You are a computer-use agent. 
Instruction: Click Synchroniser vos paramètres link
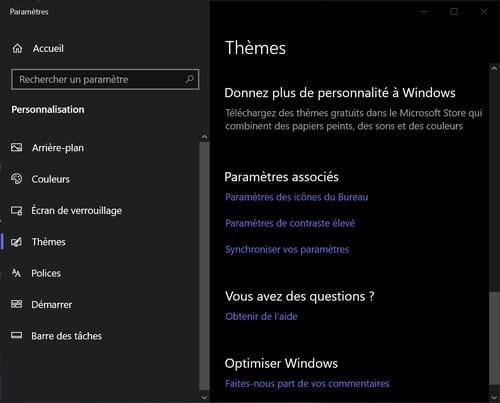pyautogui.click(x=287, y=249)
